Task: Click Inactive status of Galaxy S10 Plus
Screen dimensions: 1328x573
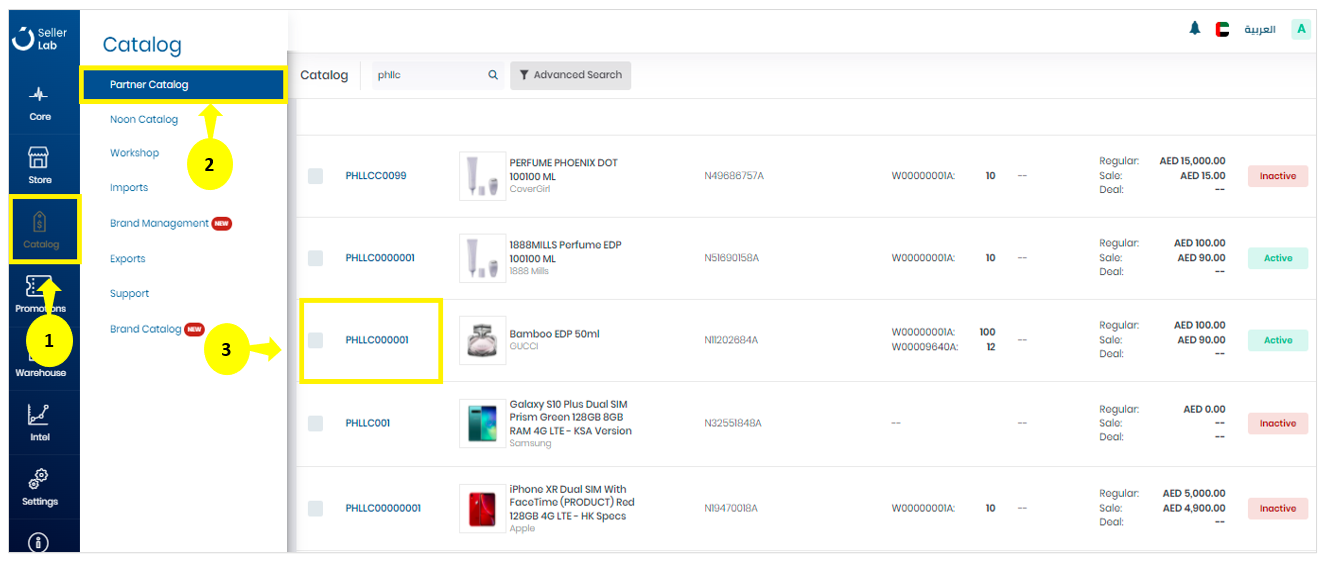Action: [x=1277, y=423]
